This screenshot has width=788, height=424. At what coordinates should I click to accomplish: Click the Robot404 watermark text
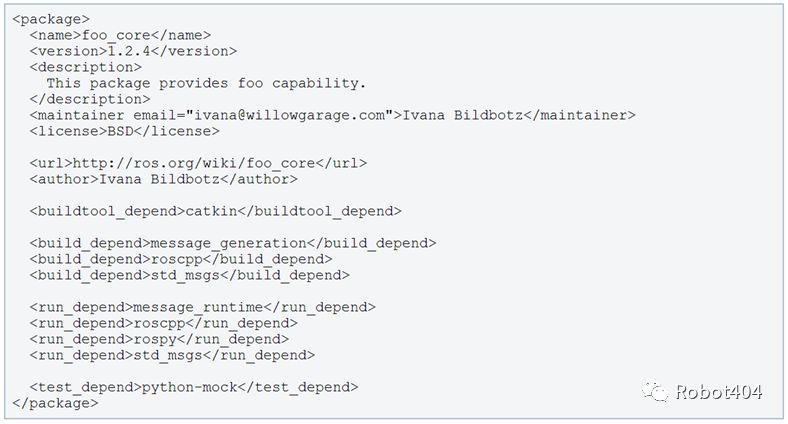point(719,392)
